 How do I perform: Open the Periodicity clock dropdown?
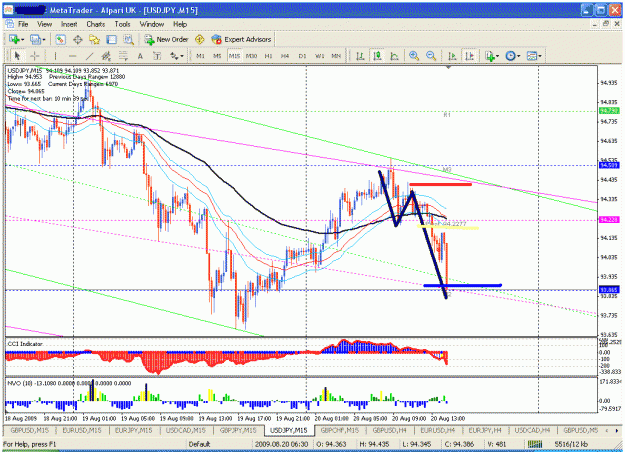pos(513,56)
